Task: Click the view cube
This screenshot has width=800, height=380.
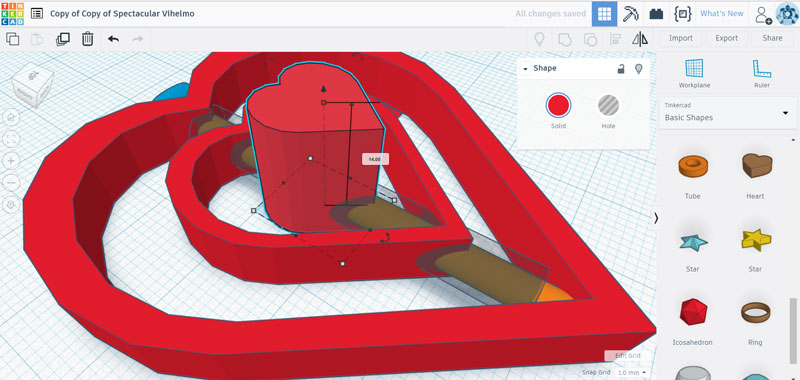Action: click(33, 85)
